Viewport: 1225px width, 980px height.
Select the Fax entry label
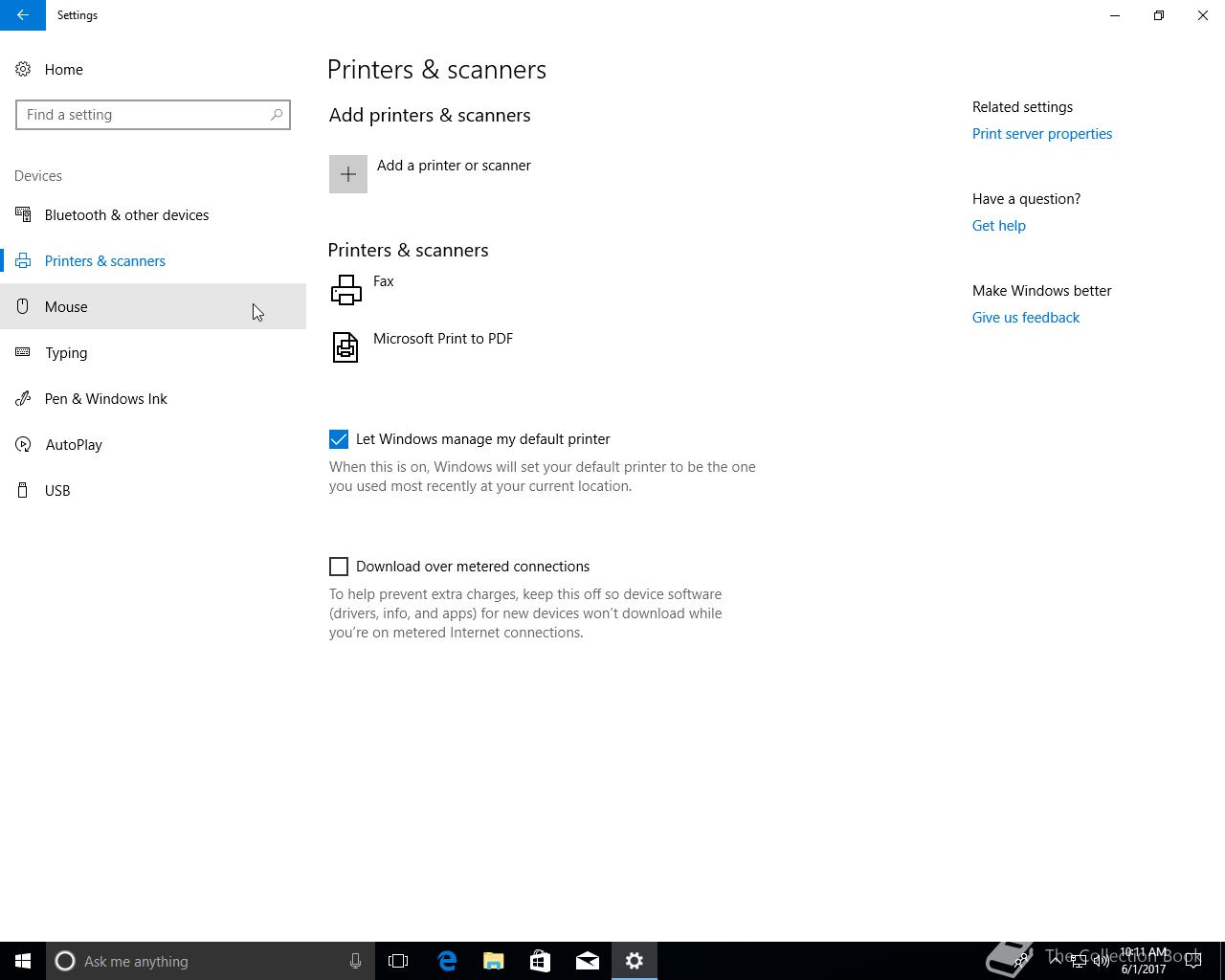pyautogui.click(x=384, y=281)
